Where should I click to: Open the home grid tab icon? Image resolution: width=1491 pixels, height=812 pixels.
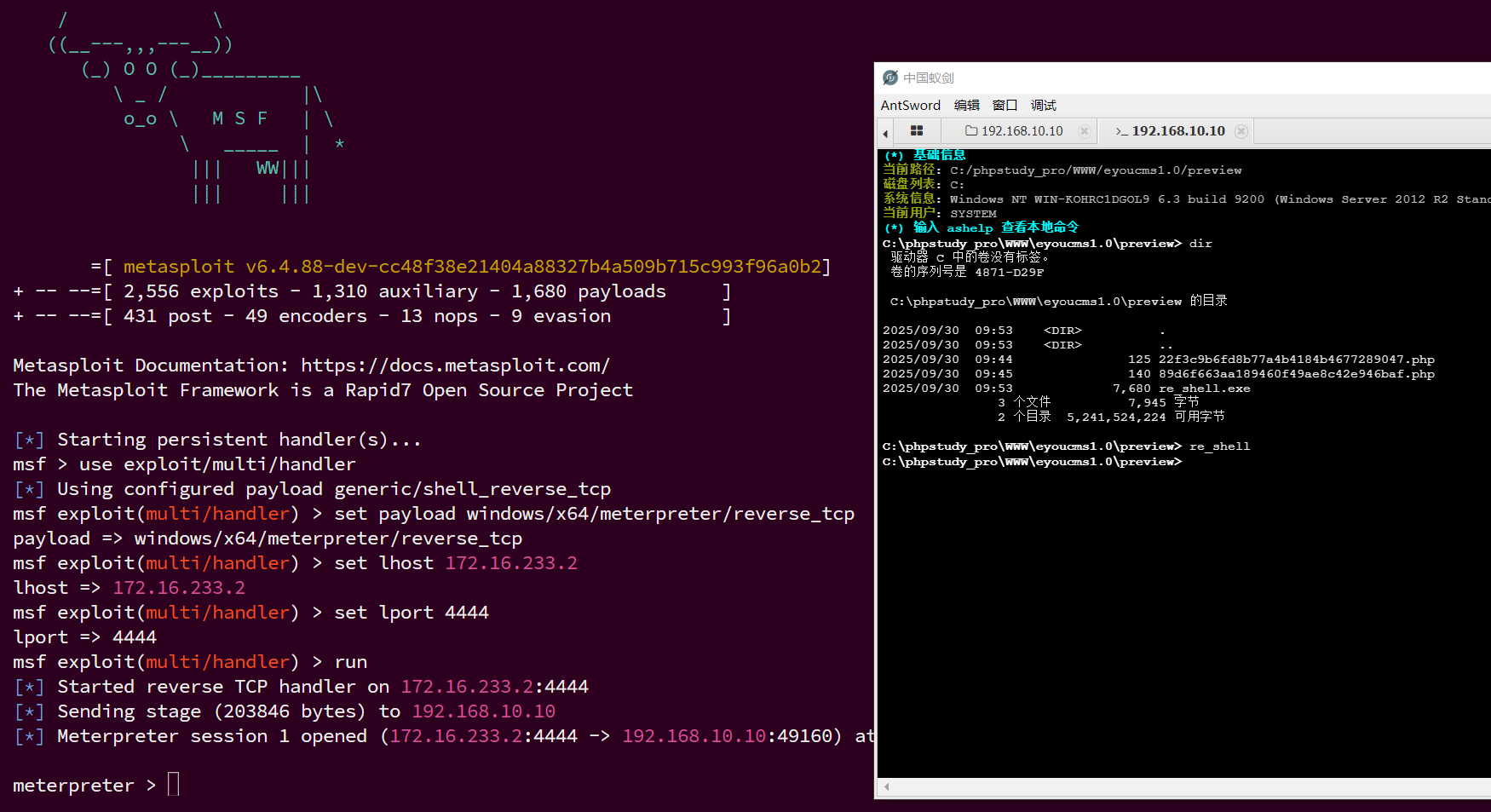(x=917, y=130)
